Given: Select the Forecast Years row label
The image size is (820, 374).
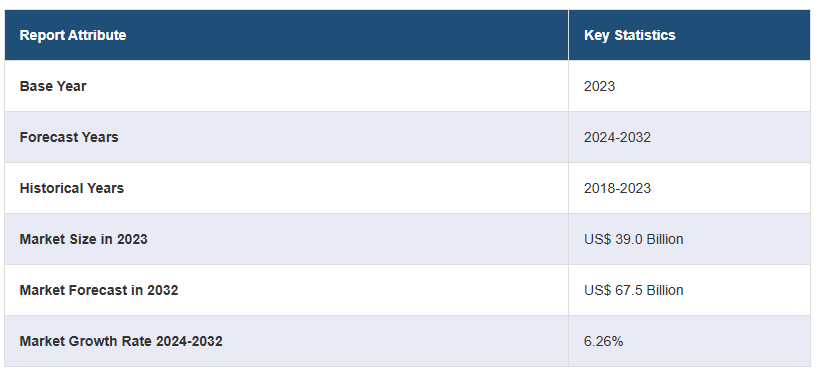Looking at the screenshot, I should 69,137.
